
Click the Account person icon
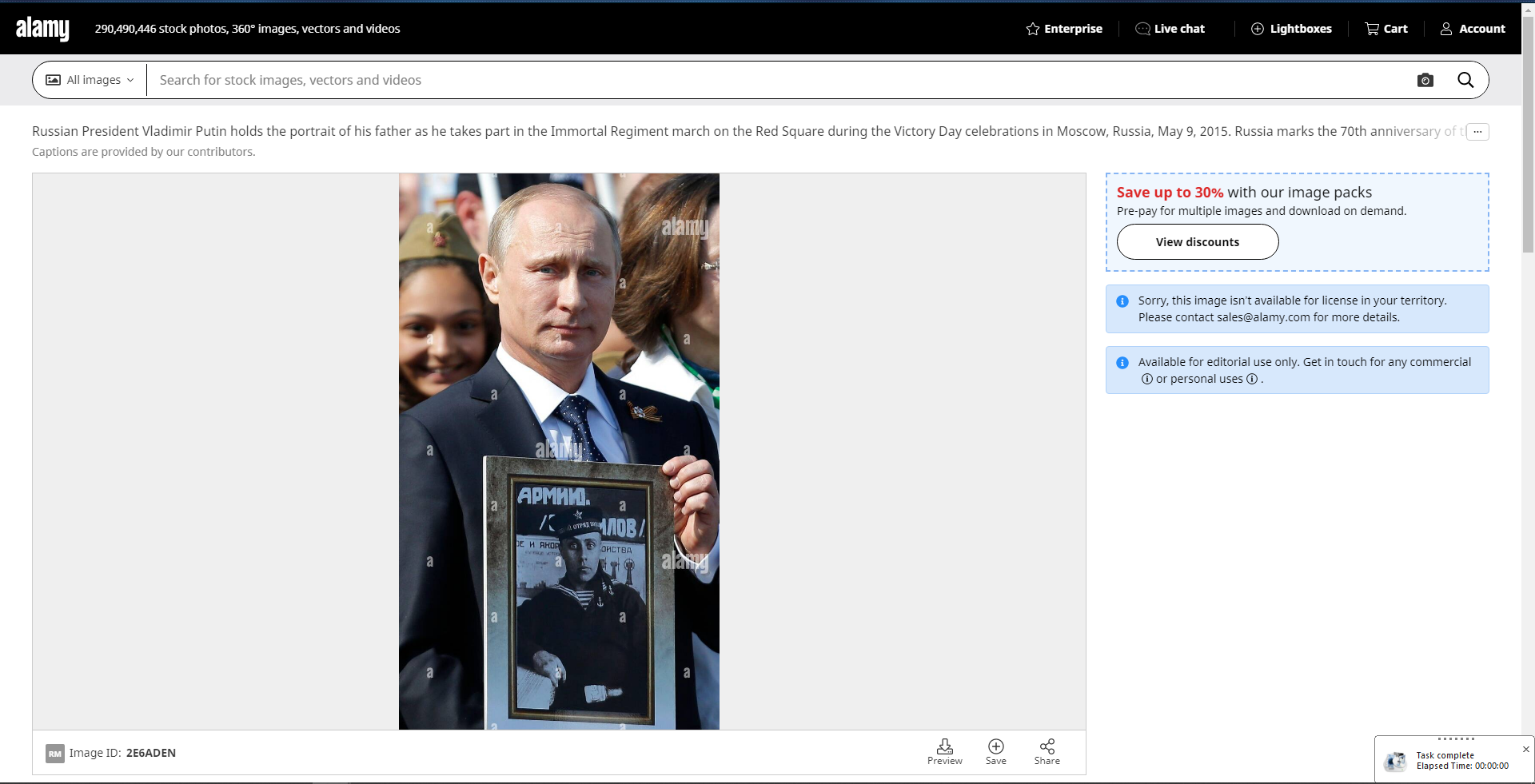point(1446,29)
